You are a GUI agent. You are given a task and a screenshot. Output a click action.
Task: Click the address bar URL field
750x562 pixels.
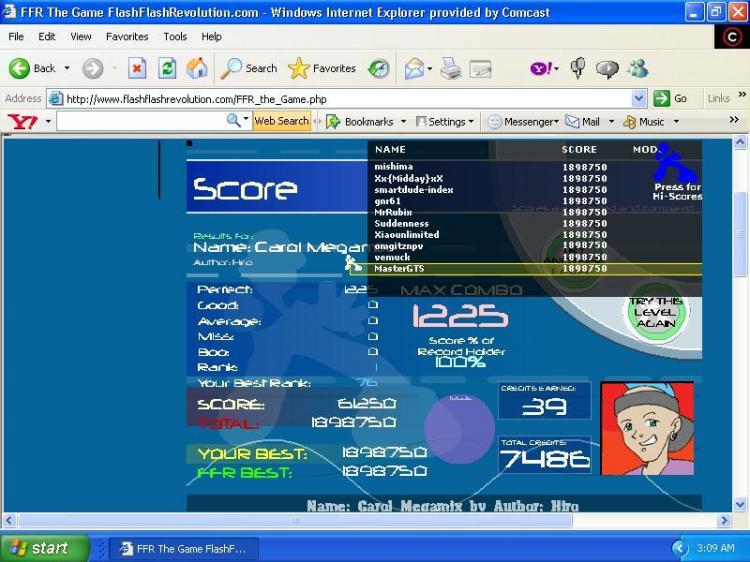click(x=348, y=99)
